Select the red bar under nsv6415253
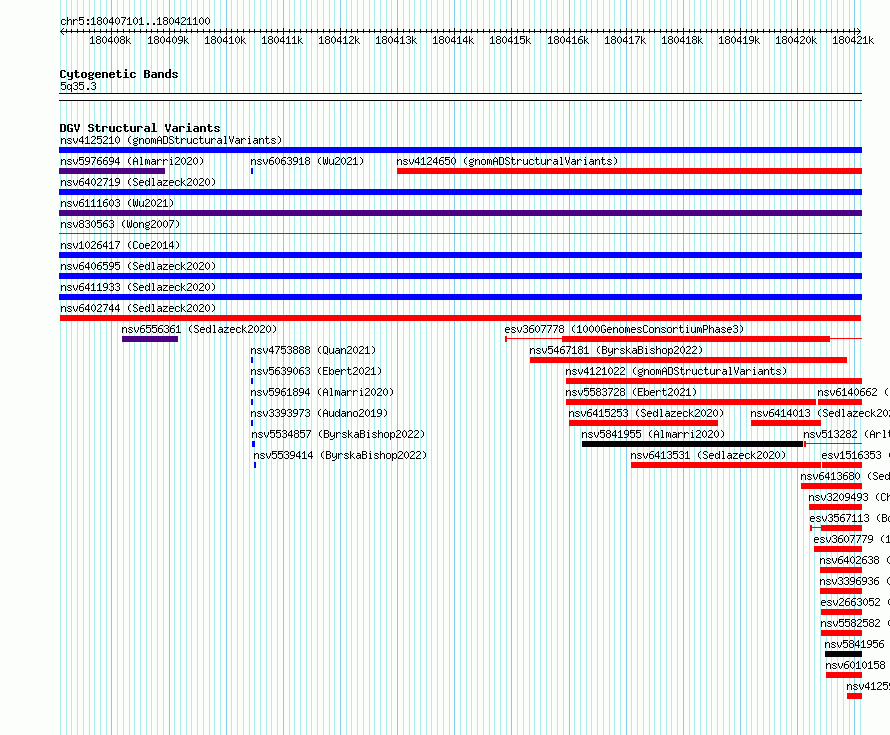 pos(644,423)
